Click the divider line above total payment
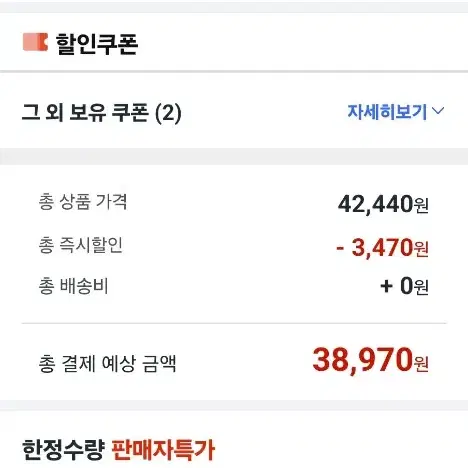 [234, 323]
